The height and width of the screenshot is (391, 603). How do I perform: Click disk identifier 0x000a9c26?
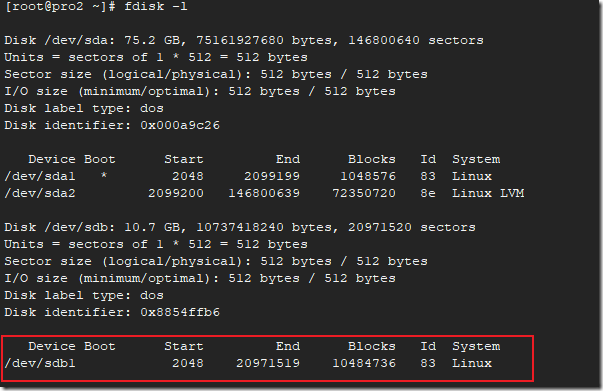(x=180, y=125)
